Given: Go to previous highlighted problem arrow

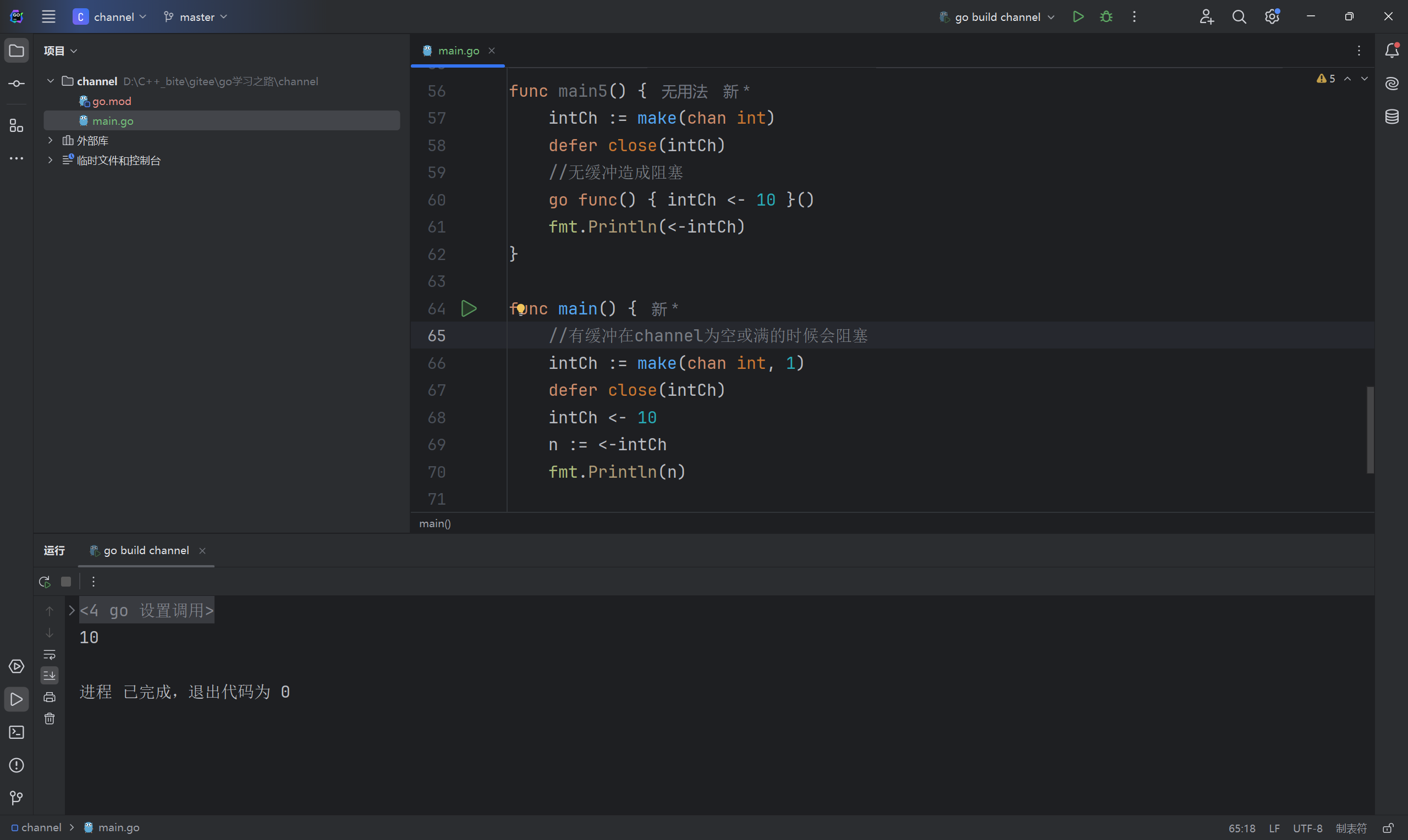Looking at the screenshot, I should (x=1347, y=79).
